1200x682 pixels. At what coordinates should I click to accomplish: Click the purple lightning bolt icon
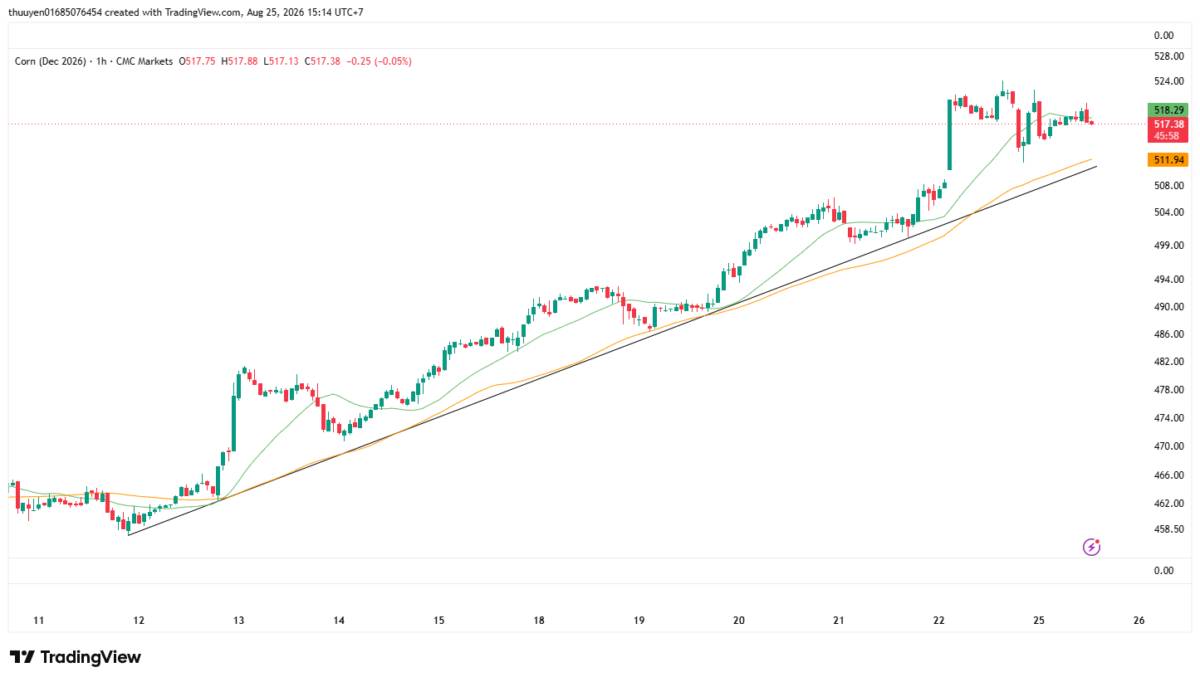pos(1092,546)
